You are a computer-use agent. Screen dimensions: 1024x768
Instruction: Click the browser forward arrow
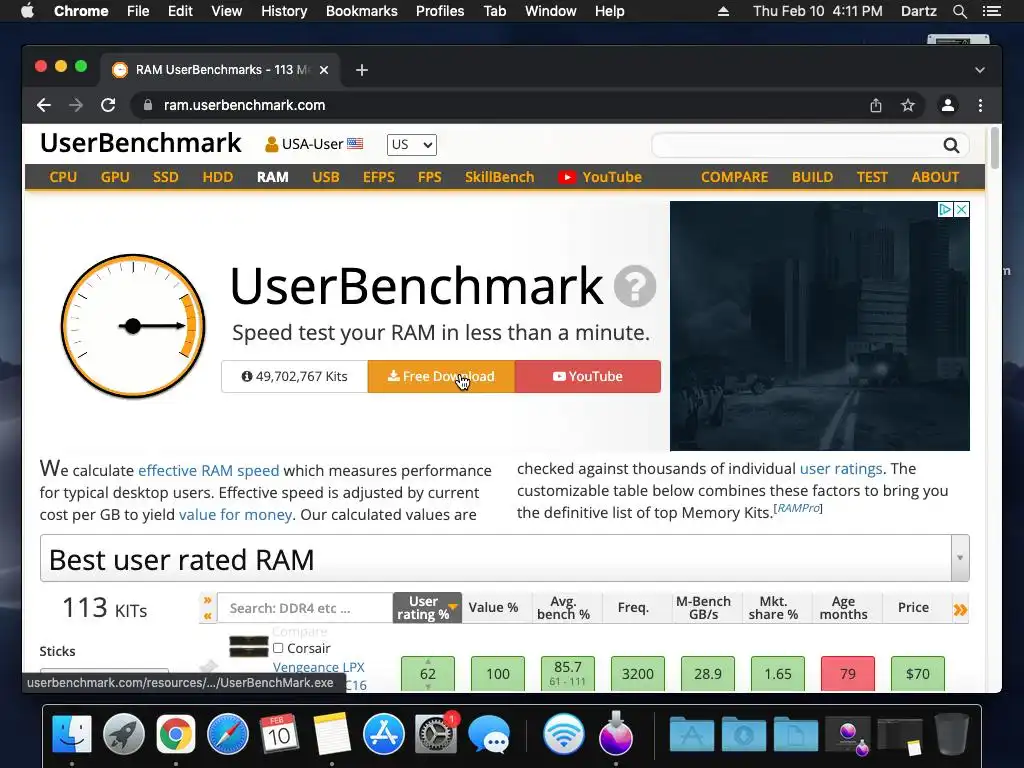tap(76, 105)
